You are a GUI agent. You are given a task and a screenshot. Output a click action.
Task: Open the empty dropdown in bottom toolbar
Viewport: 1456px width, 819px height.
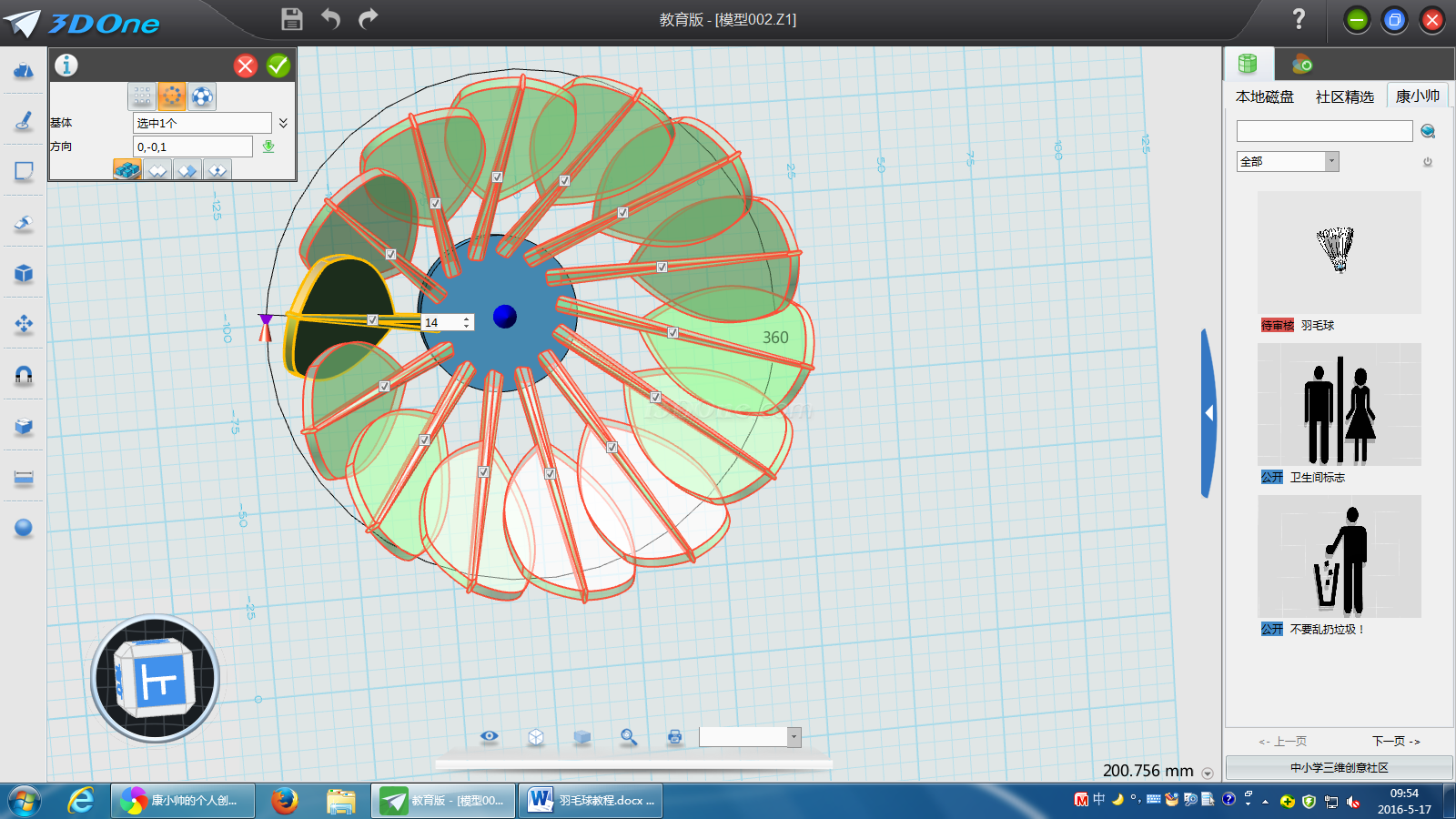[794, 737]
